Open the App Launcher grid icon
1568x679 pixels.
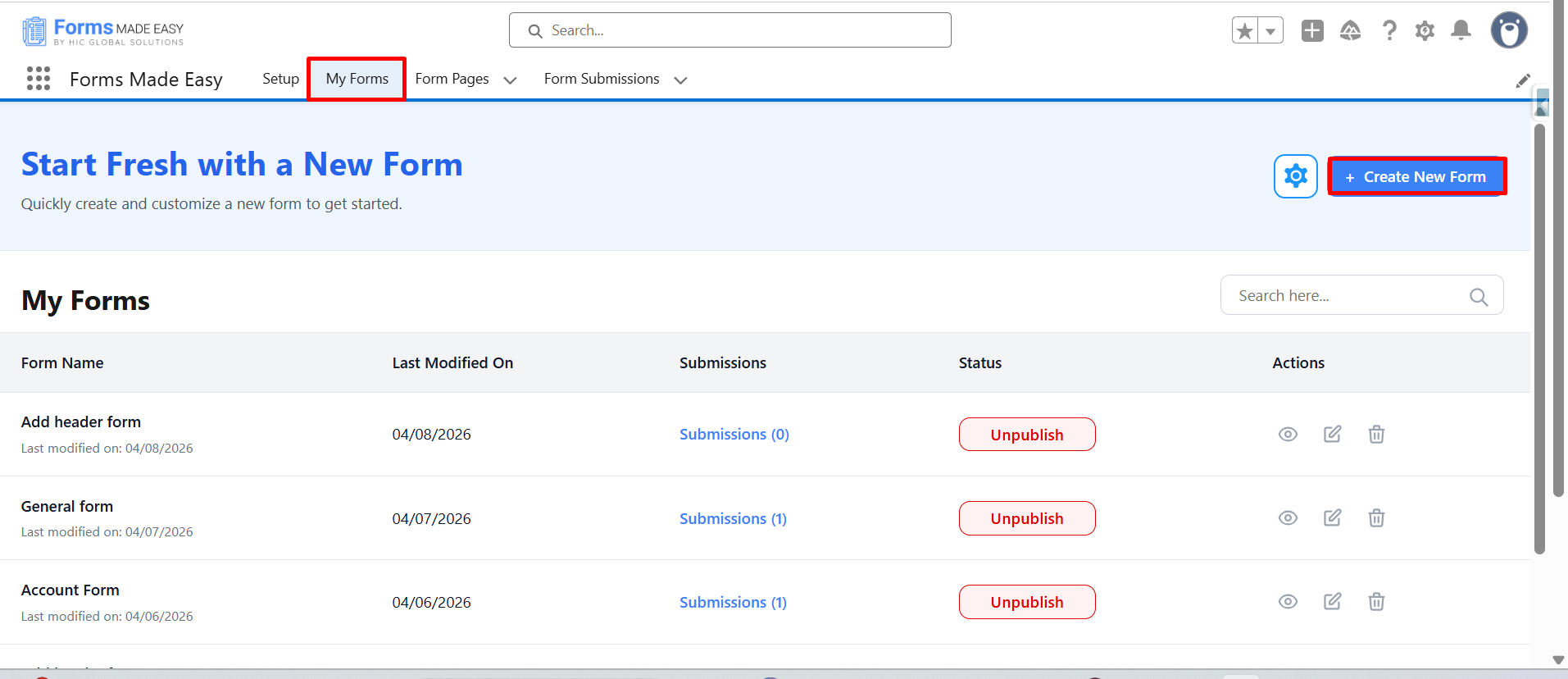39,79
